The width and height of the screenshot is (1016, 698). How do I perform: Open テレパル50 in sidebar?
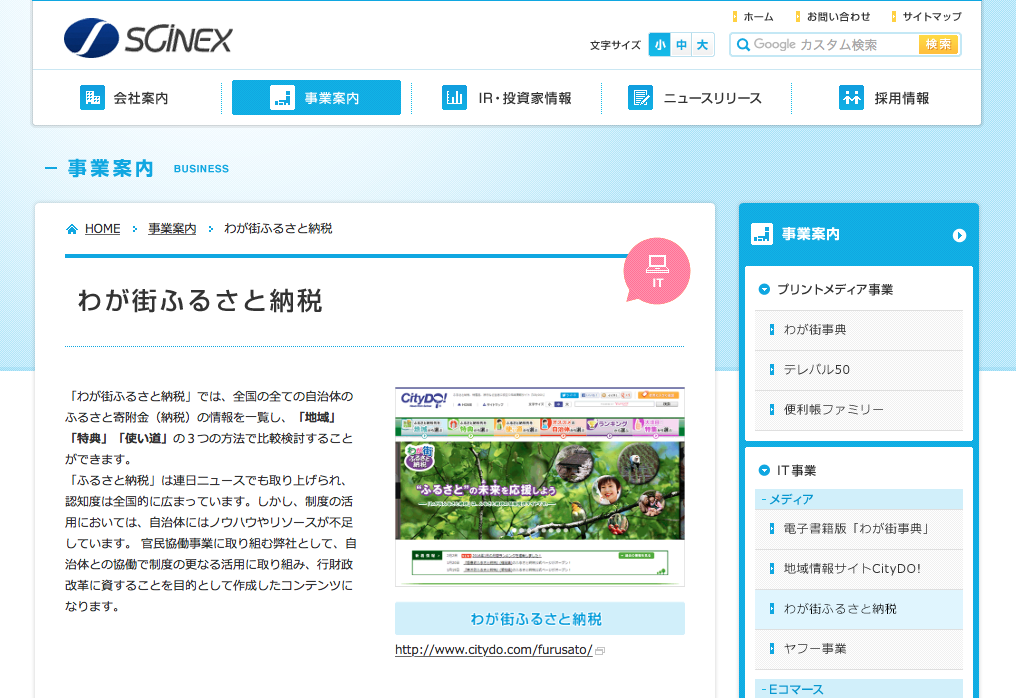[859, 370]
